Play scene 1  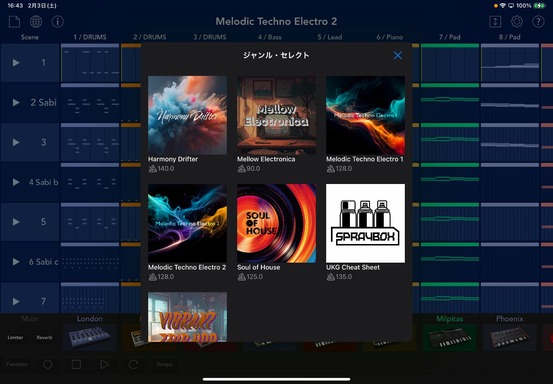coord(16,63)
